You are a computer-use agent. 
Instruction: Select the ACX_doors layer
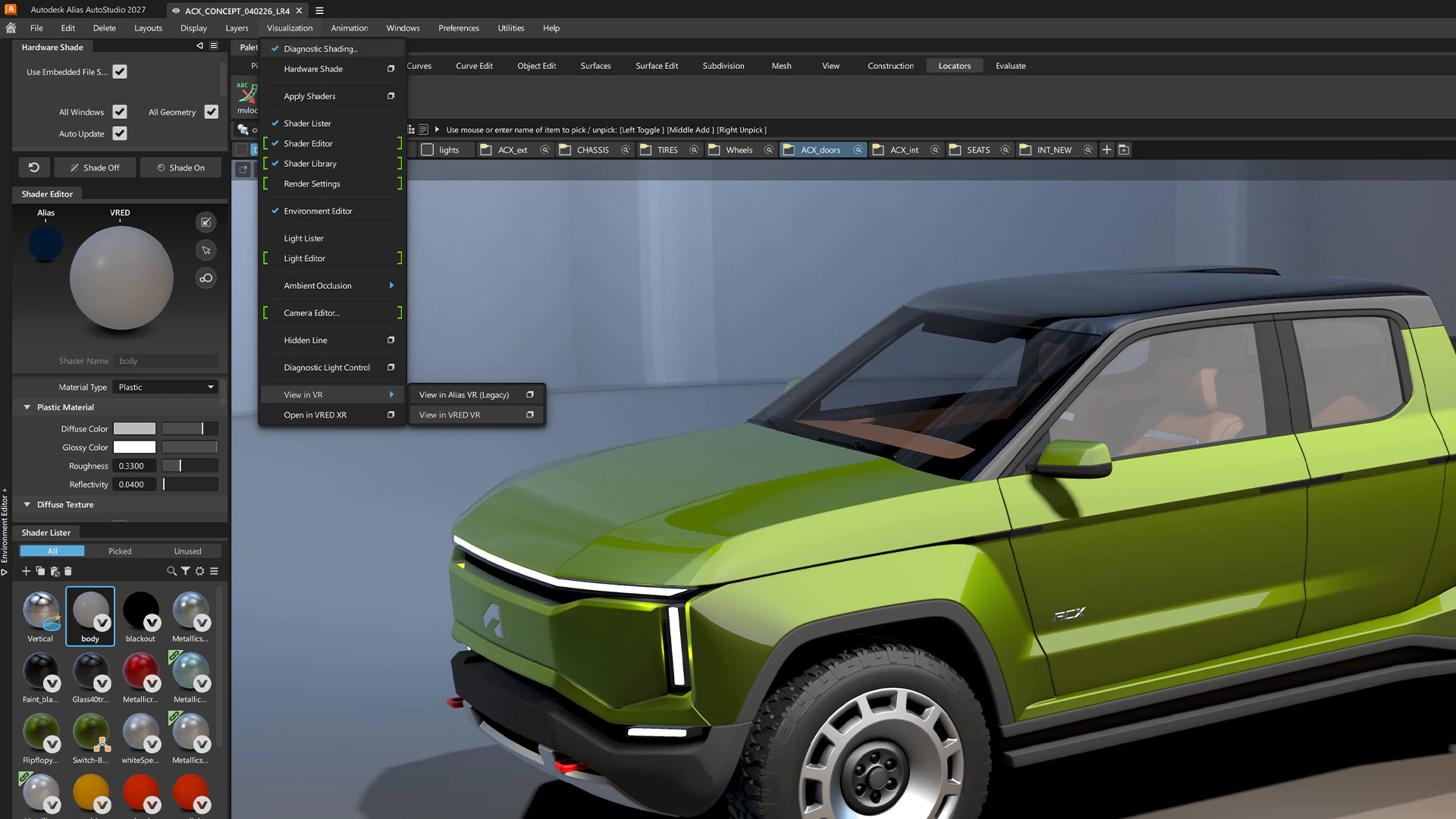click(x=822, y=150)
